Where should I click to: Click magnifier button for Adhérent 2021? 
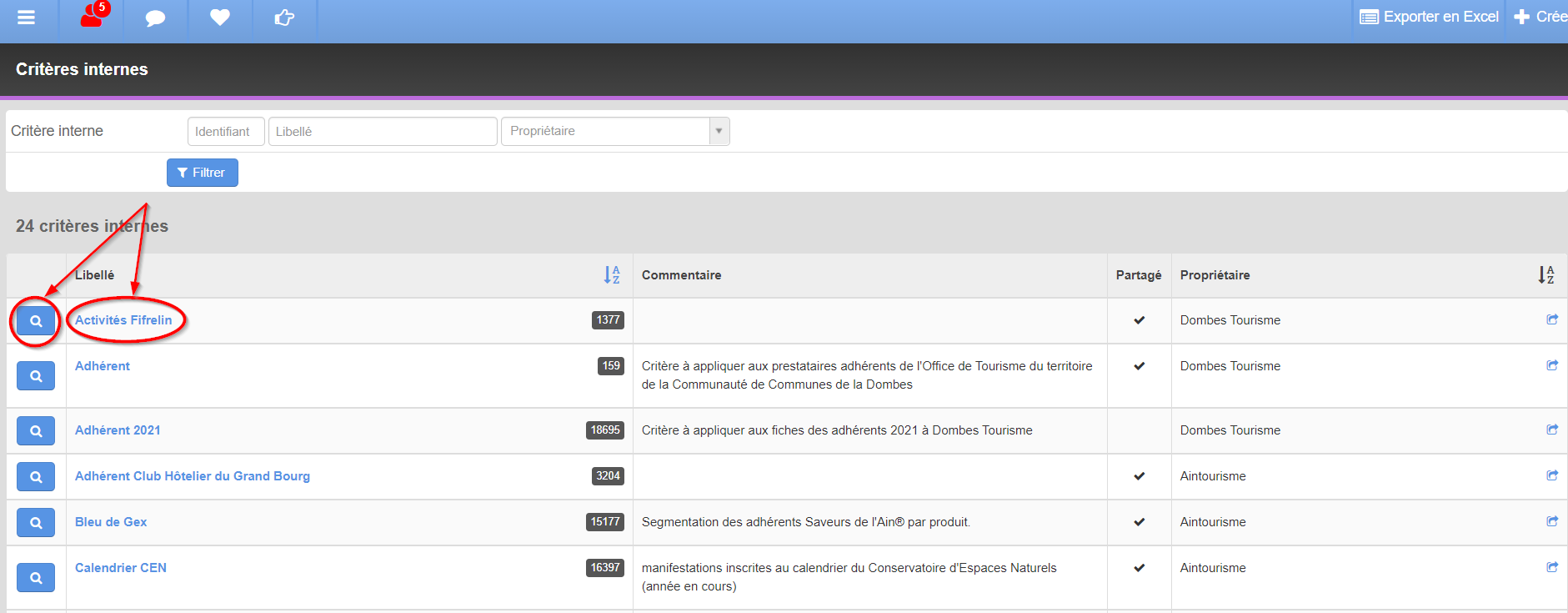(36, 431)
